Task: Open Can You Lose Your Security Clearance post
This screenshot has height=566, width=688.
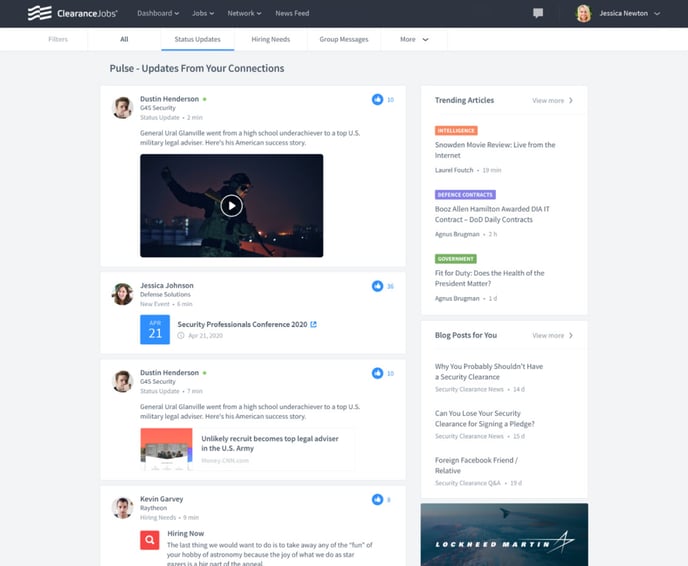Action: [x=485, y=419]
